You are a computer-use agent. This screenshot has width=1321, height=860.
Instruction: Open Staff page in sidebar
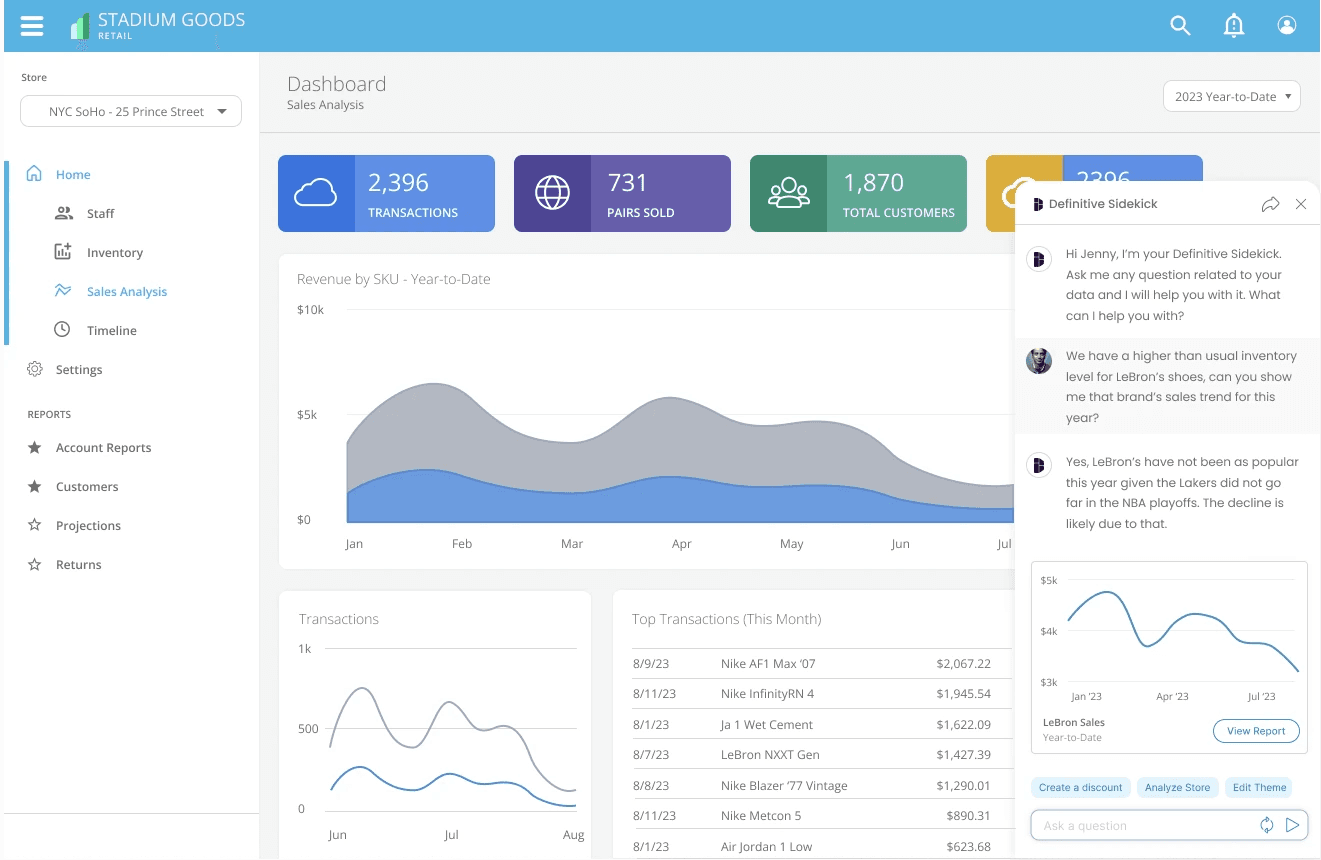click(100, 213)
